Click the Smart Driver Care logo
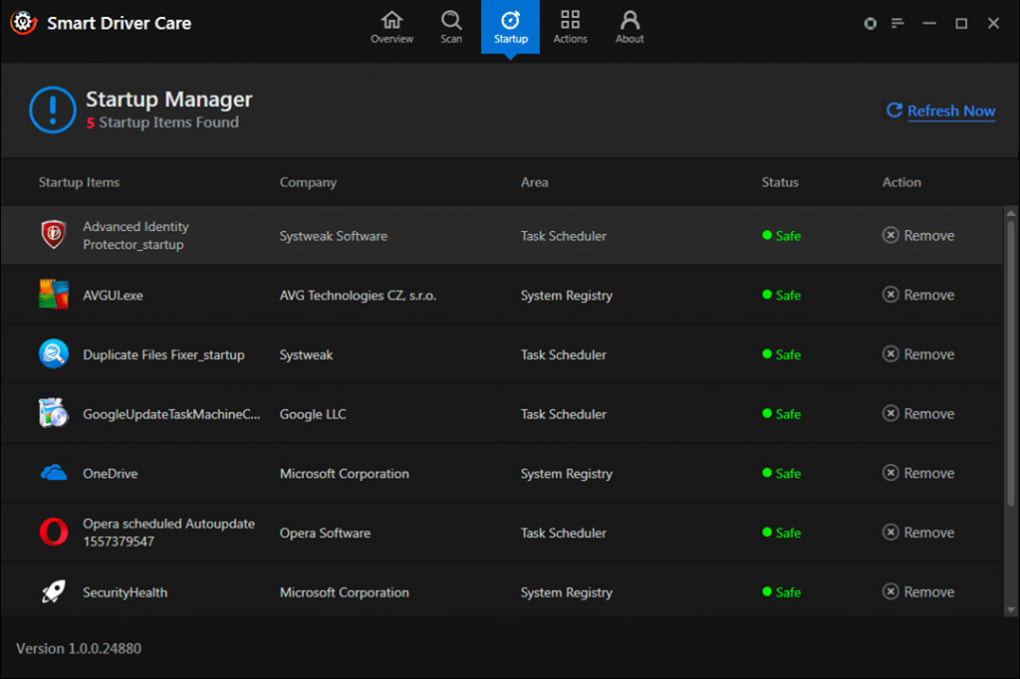This screenshot has width=1020, height=679. point(22,23)
